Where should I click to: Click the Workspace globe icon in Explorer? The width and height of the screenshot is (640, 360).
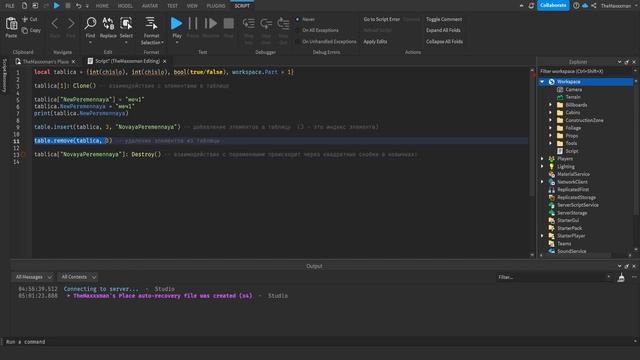point(551,82)
